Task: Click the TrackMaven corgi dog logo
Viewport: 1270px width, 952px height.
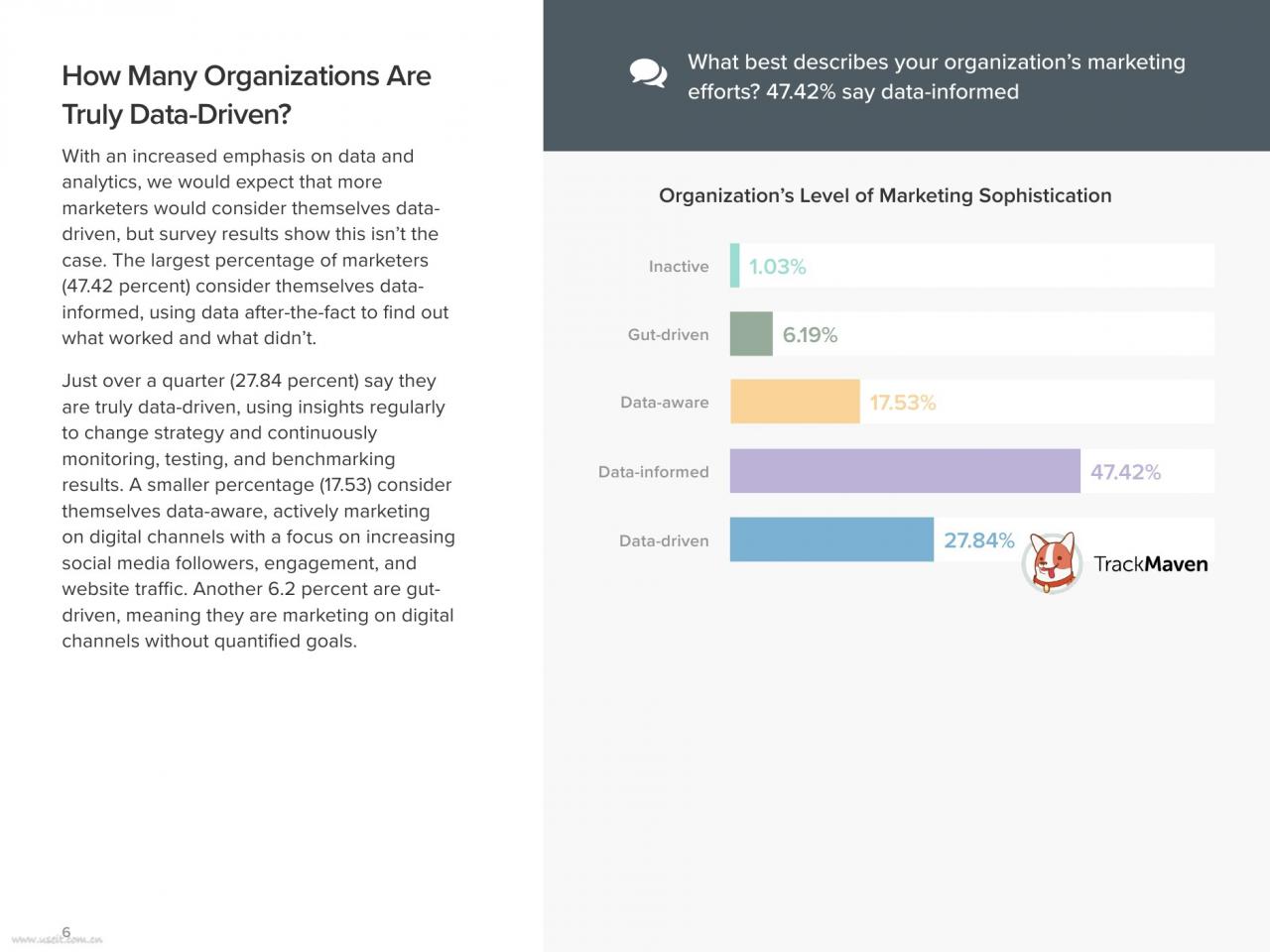Action: coord(1052,562)
